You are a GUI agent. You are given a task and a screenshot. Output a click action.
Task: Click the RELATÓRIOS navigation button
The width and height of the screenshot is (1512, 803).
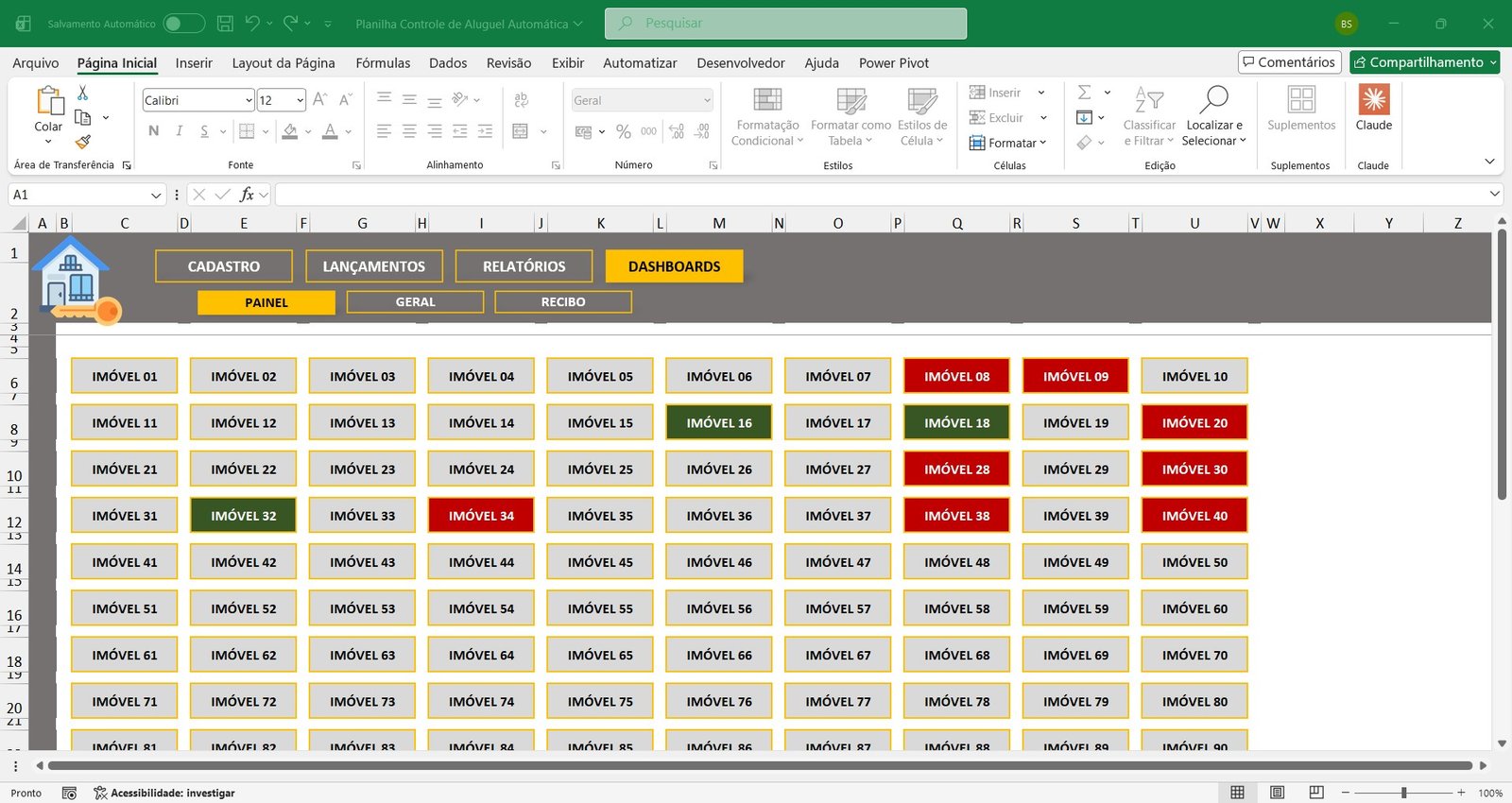[524, 266]
